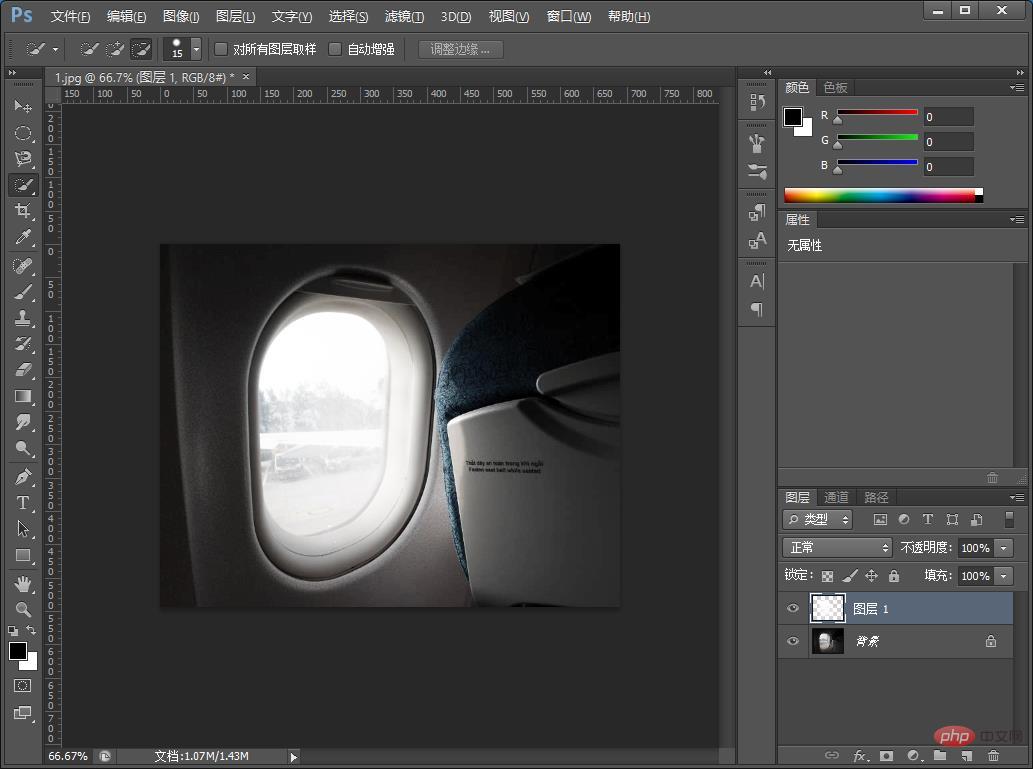Select the Clone Stamp tool
The image size is (1033, 769).
[23, 318]
